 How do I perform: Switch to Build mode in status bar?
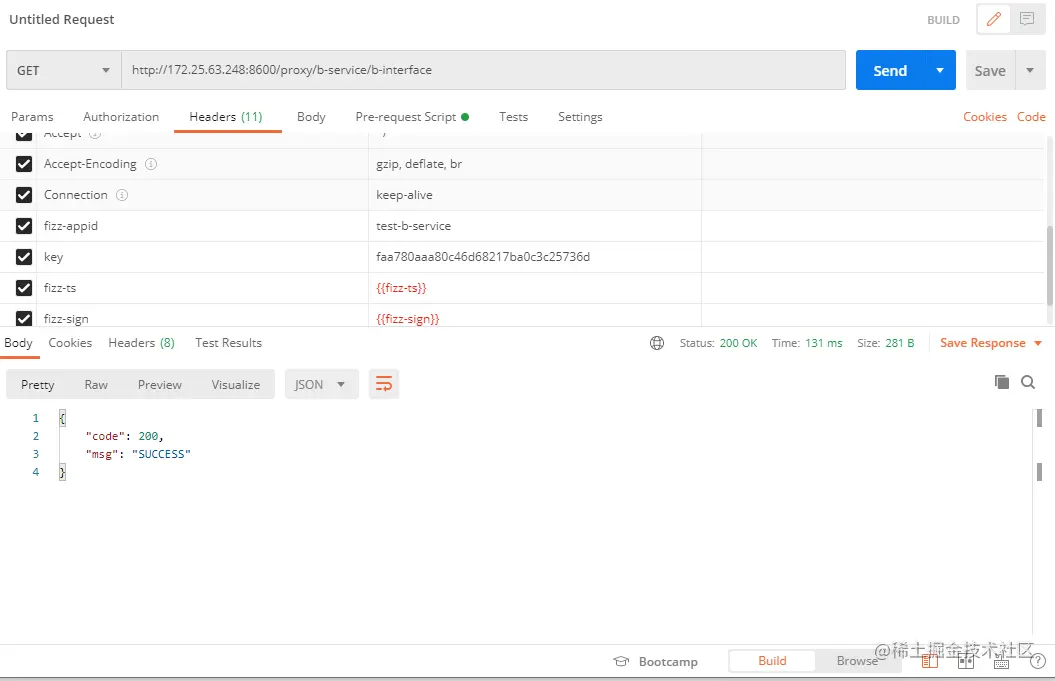pyautogui.click(x=772, y=661)
